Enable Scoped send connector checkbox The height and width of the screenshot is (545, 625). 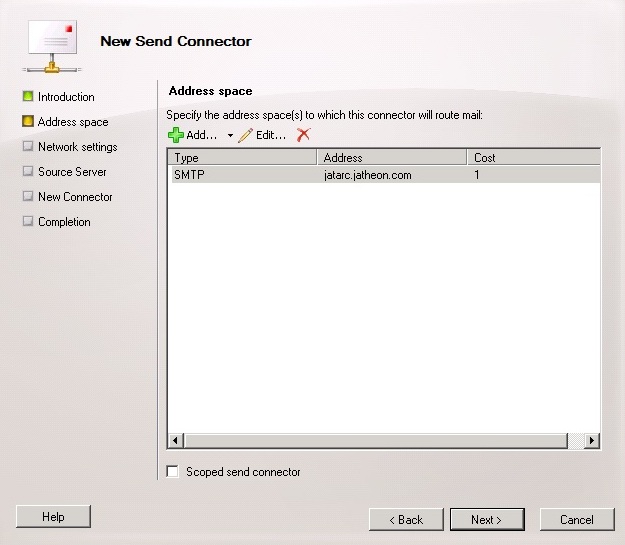(173, 471)
